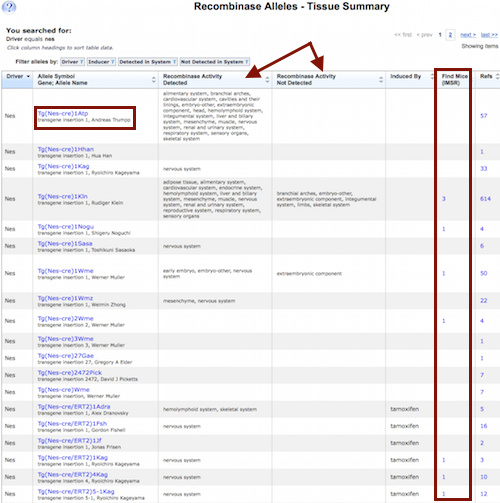Viewport: 500px width, 503px height.
Task: Open 614 references for Tg(Nes-cre)1Kln
Action: pyautogui.click(x=485, y=199)
